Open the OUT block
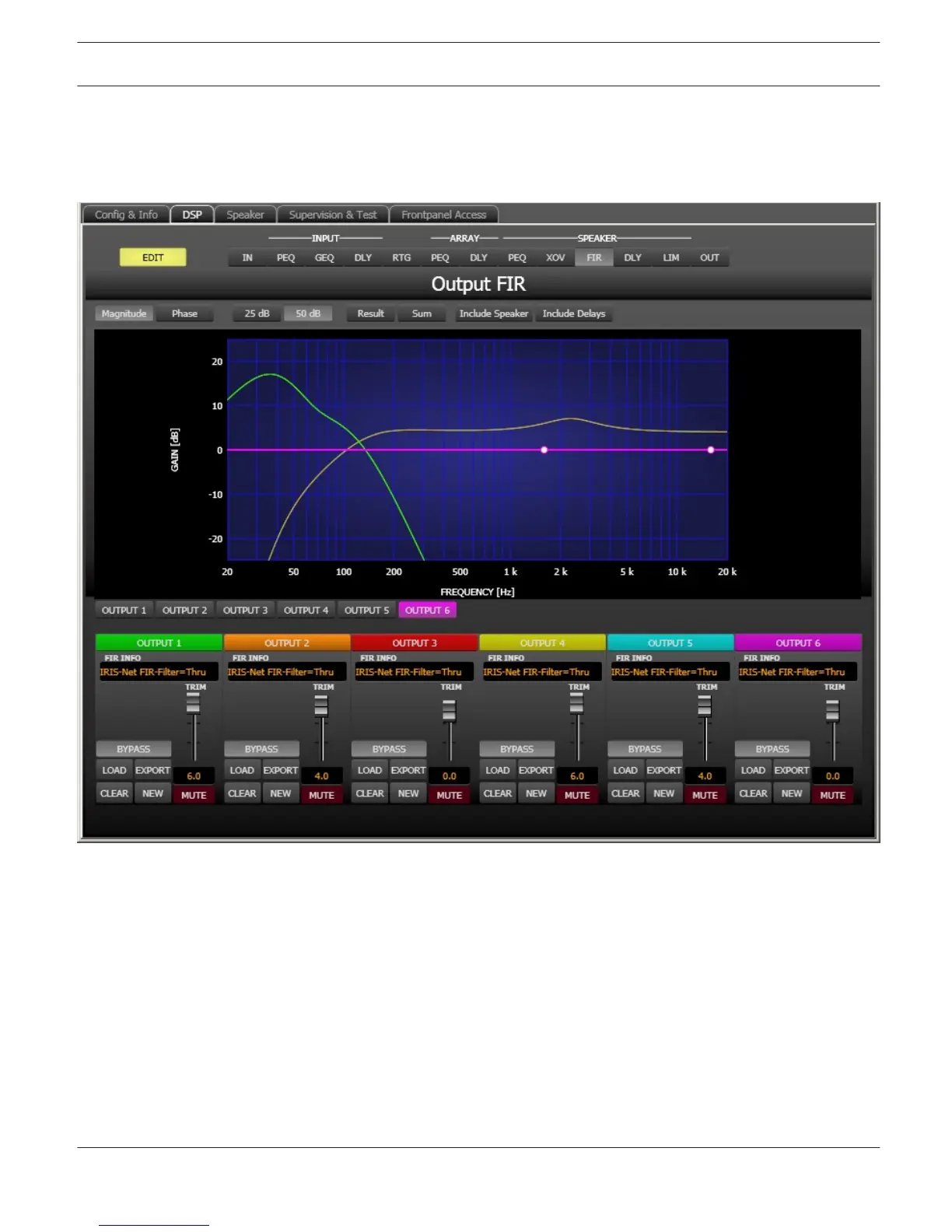Screen dimensions: 952x1232 [x=709, y=257]
